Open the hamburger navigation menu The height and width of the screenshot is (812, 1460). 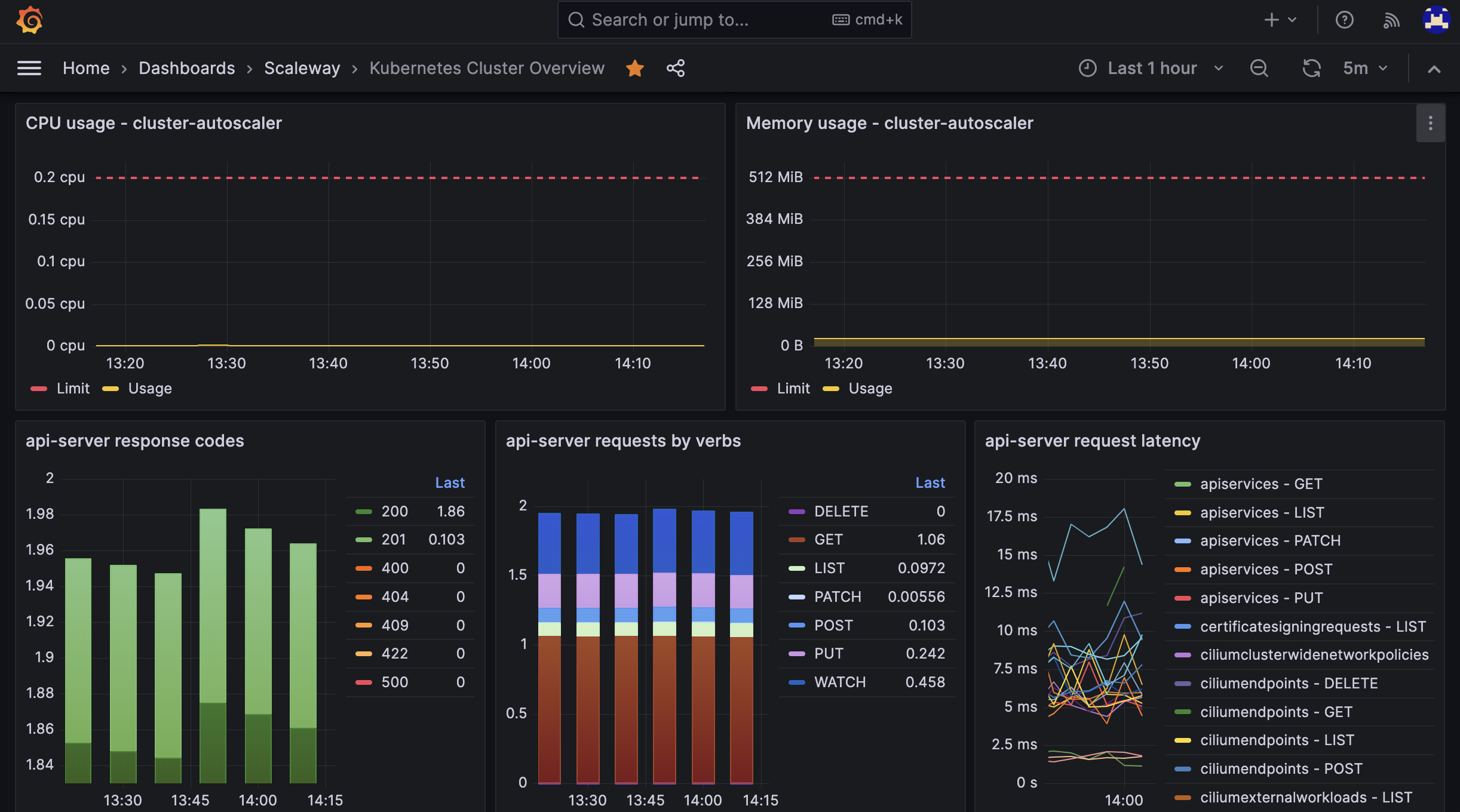tap(29, 68)
